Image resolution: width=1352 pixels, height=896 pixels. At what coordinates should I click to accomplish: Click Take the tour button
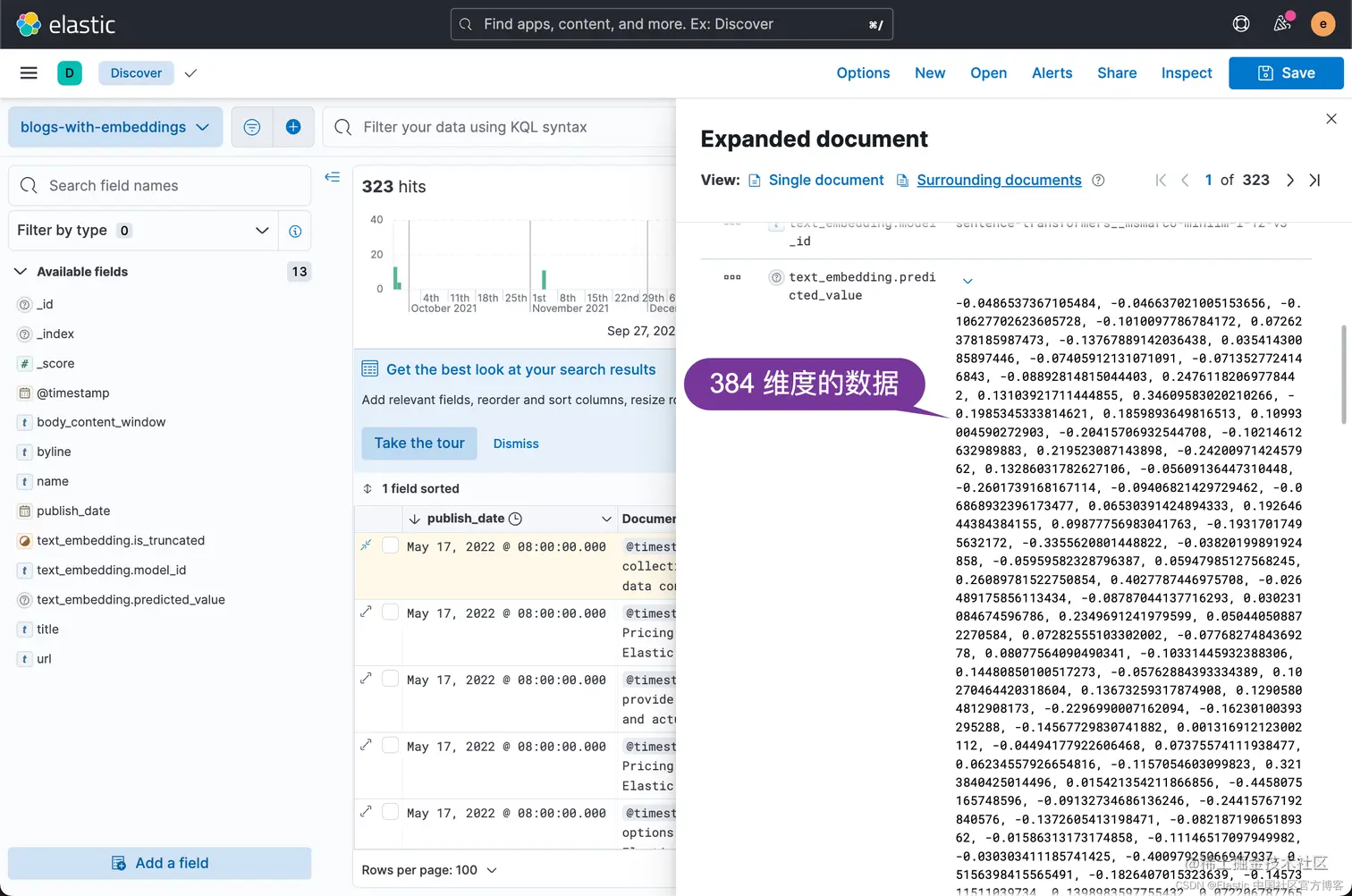point(419,444)
